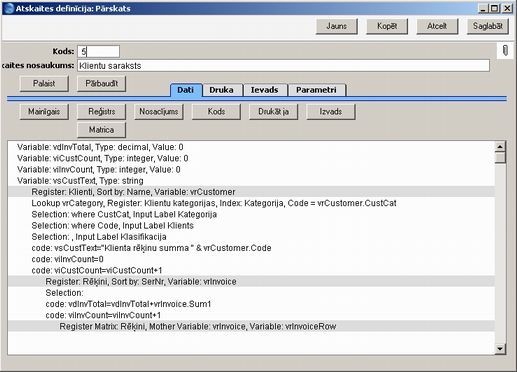Minimize the Atskaites definīcija window

pos(483,8)
